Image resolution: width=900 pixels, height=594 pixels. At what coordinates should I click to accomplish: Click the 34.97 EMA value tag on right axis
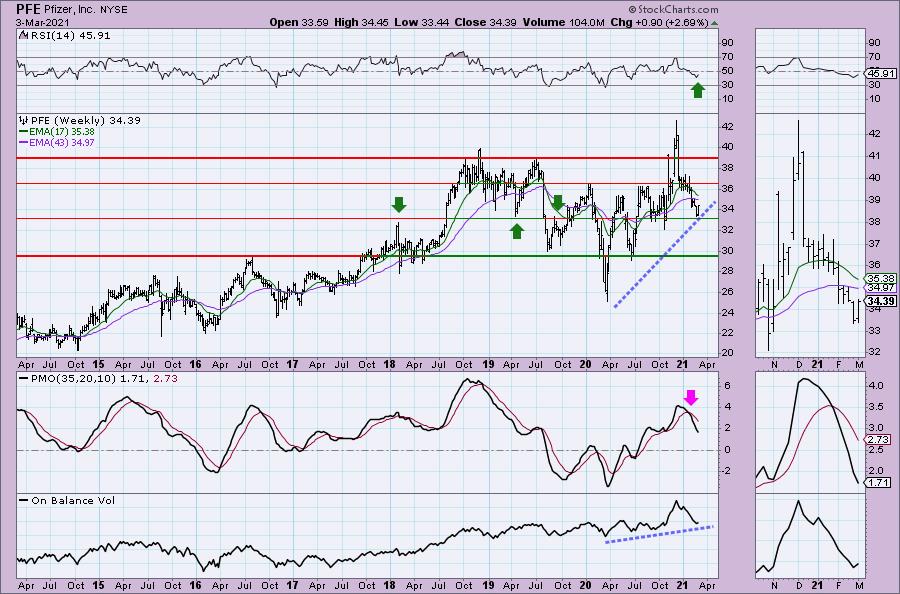pos(879,288)
